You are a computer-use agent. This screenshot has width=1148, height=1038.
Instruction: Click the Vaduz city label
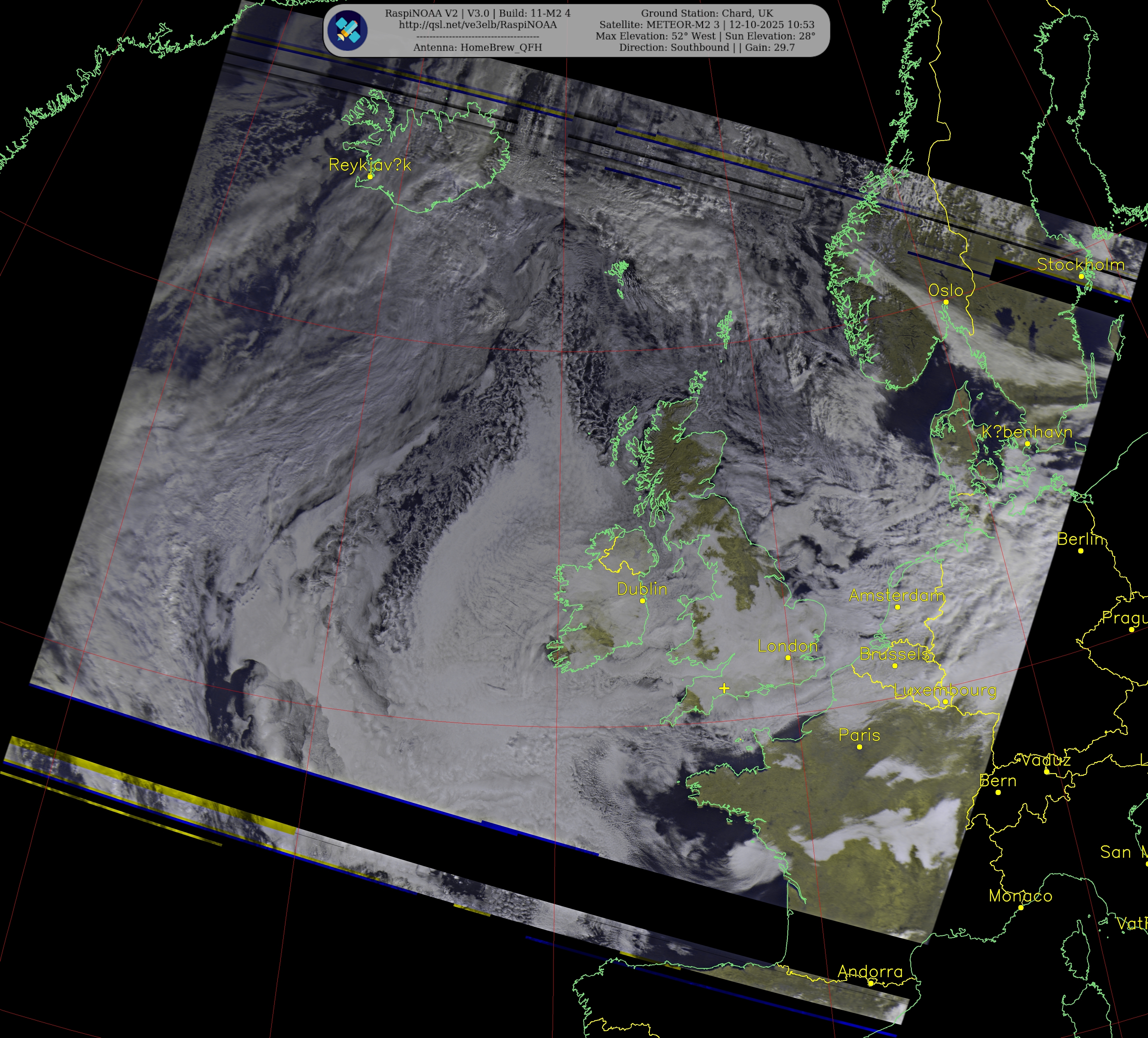pos(1046,760)
